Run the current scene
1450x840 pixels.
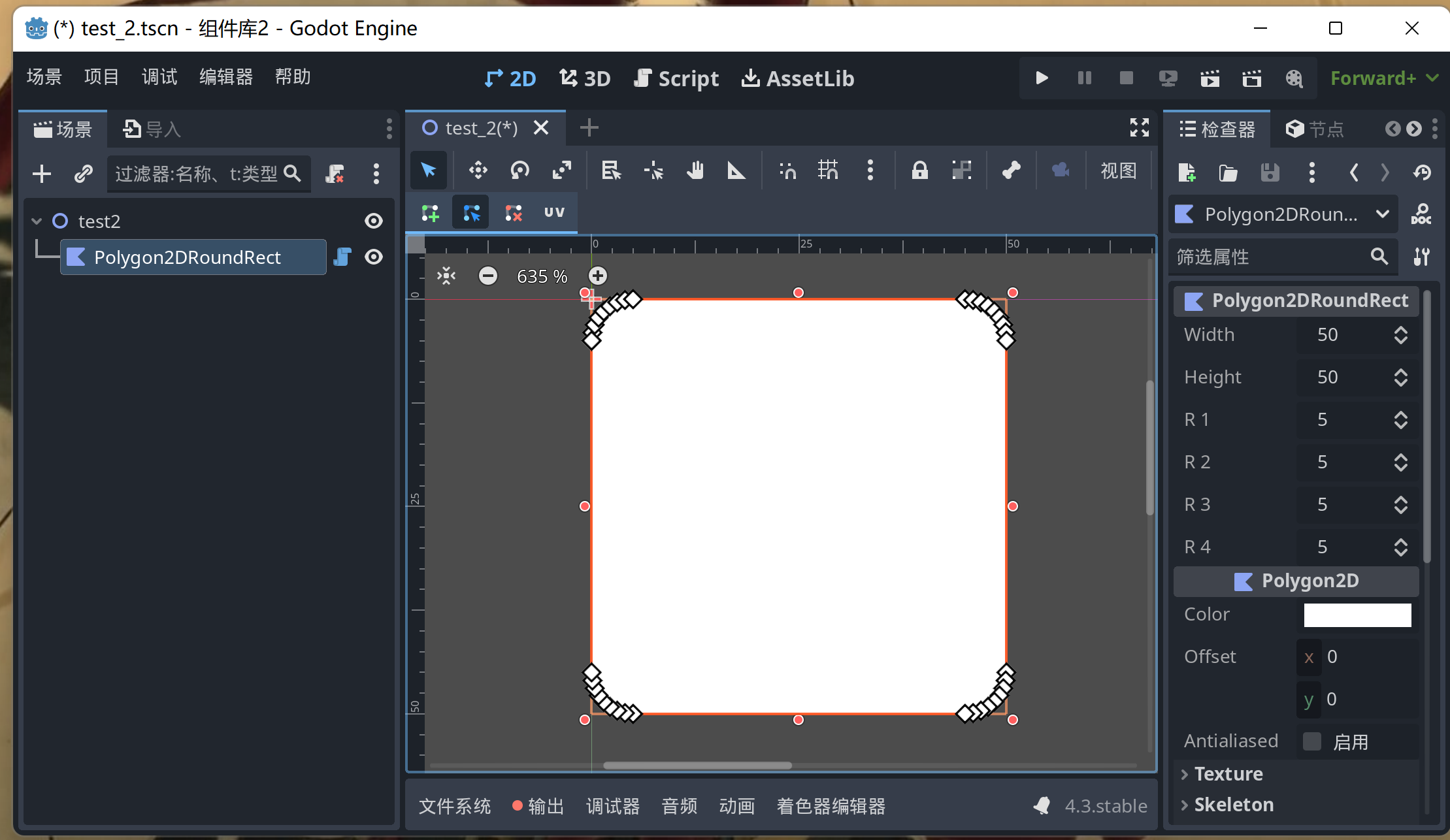[1210, 78]
